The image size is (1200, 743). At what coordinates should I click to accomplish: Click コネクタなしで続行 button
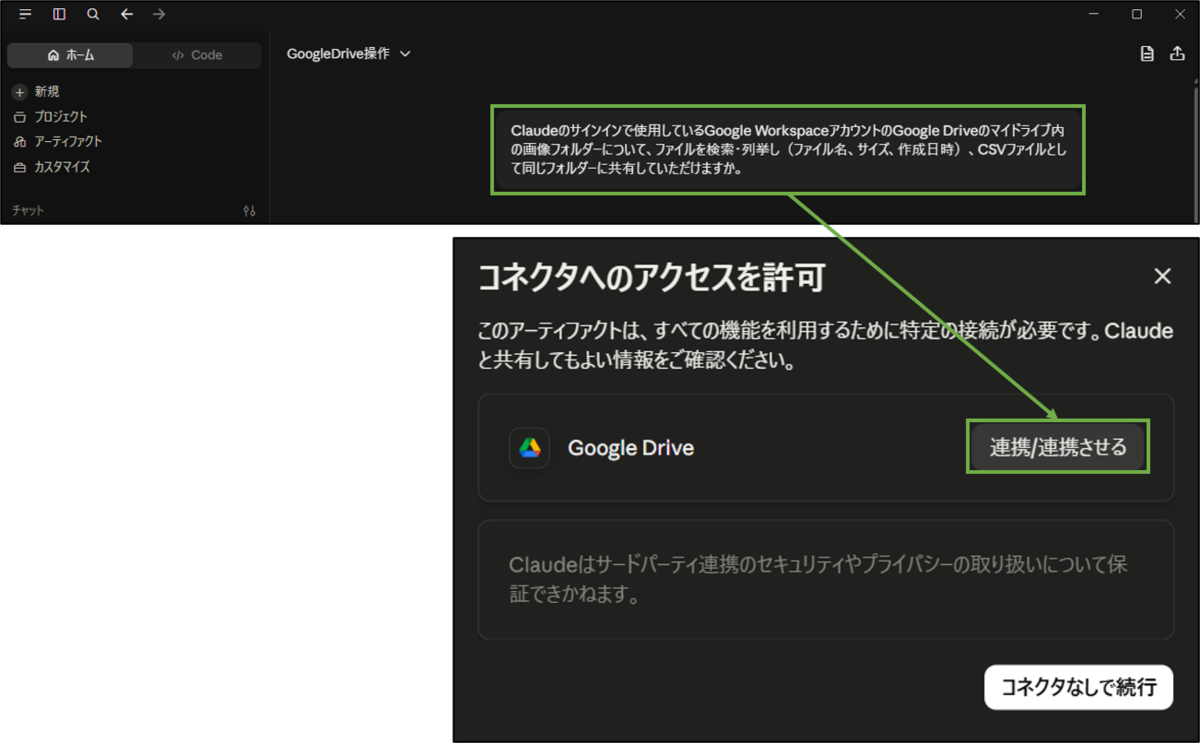[x=1078, y=687]
